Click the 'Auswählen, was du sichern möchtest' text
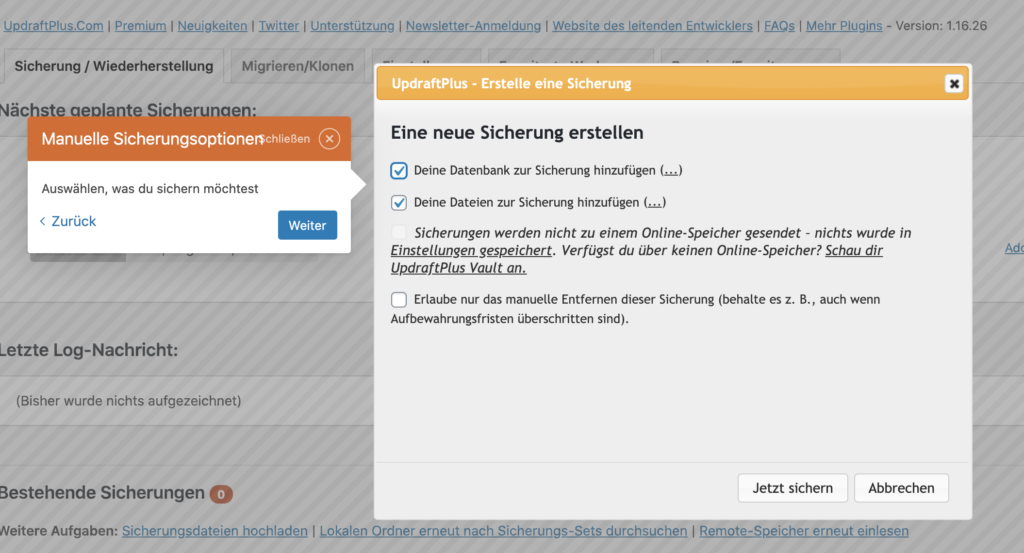1024x553 pixels. (150, 189)
